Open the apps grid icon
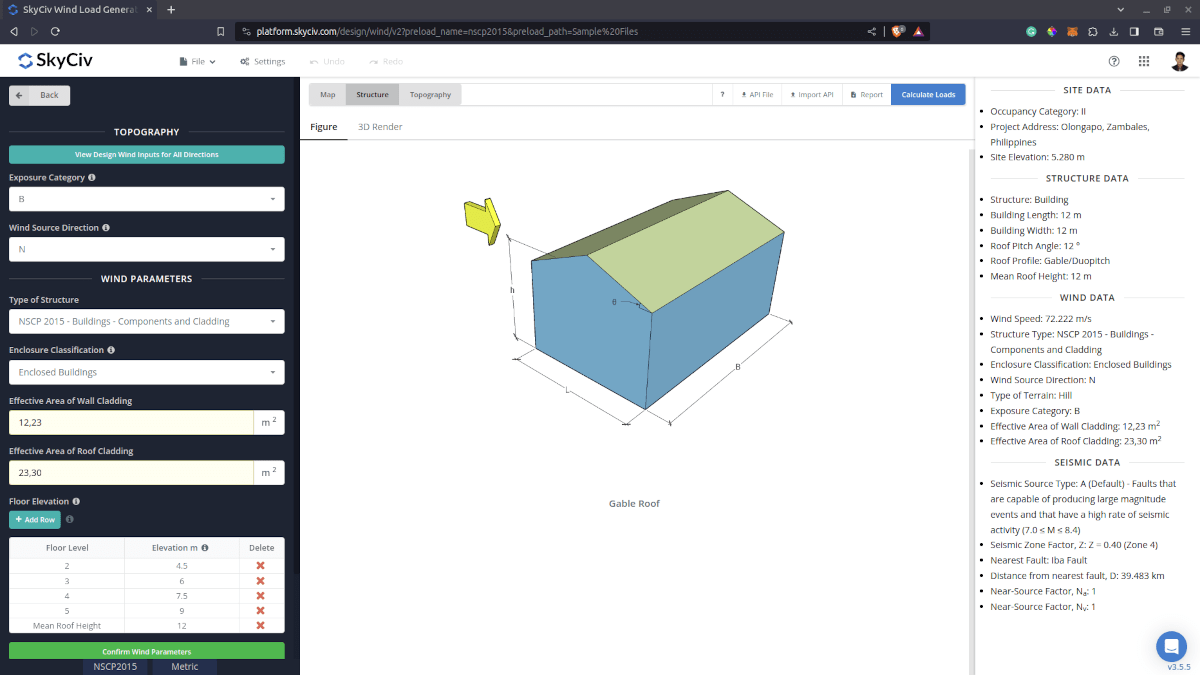Viewport: 1200px width, 675px height. point(1144,61)
